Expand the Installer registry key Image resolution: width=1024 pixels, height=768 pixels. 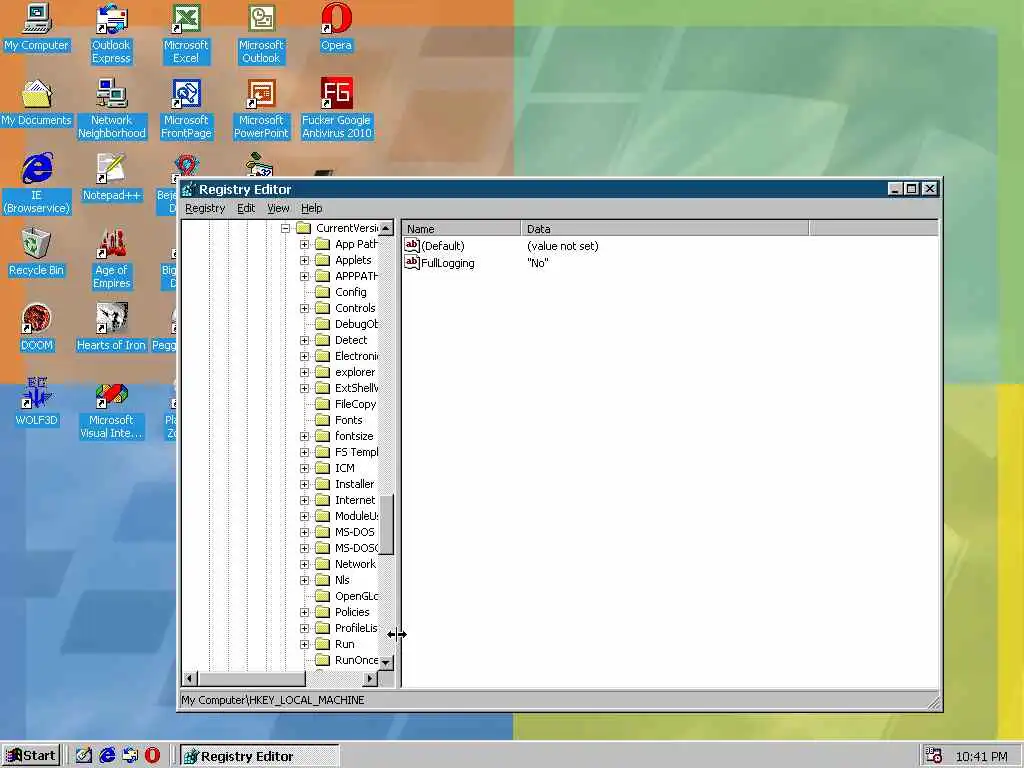(304, 484)
